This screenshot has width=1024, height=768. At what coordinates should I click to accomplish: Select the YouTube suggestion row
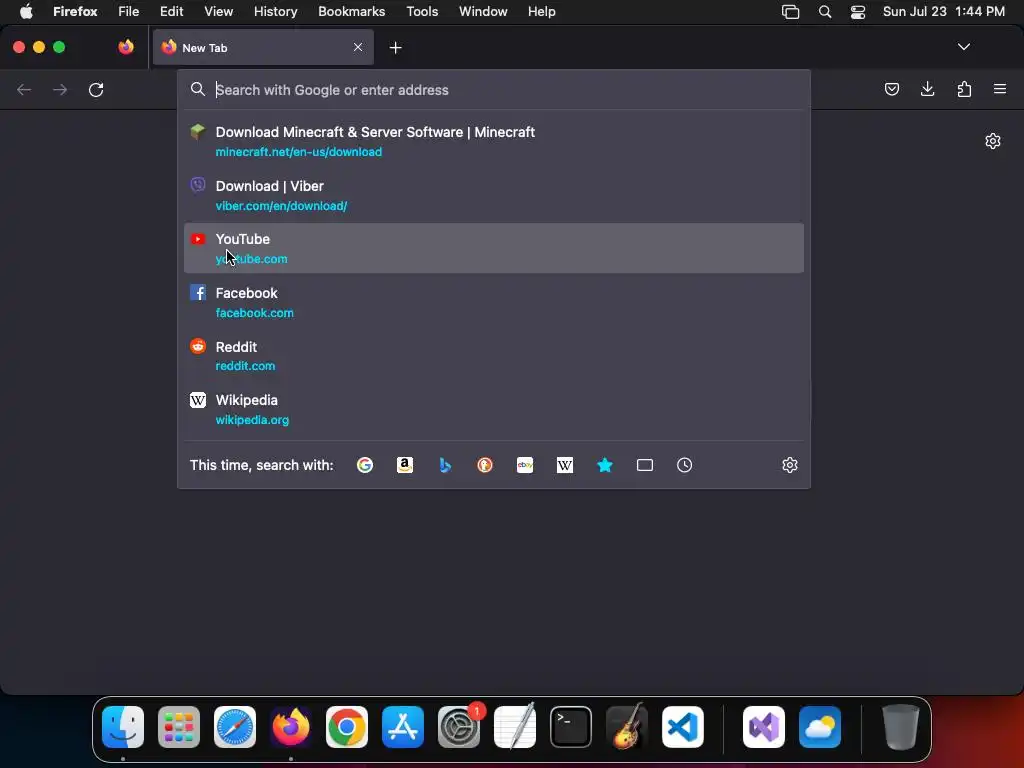pyautogui.click(x=494, y=248)
